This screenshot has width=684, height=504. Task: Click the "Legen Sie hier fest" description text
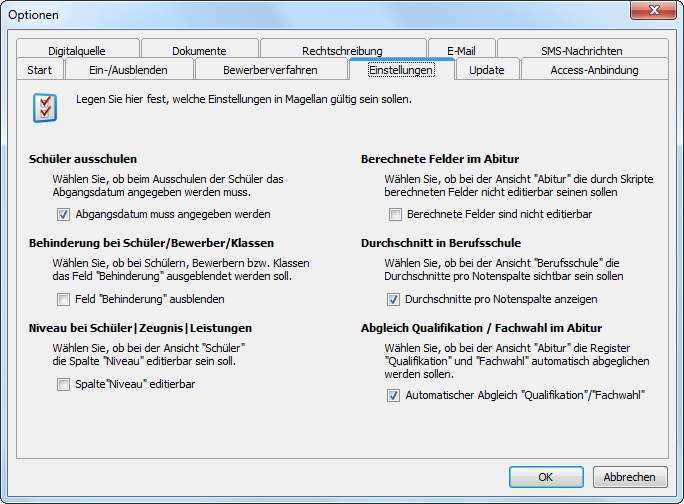click(x=244, y=99)
